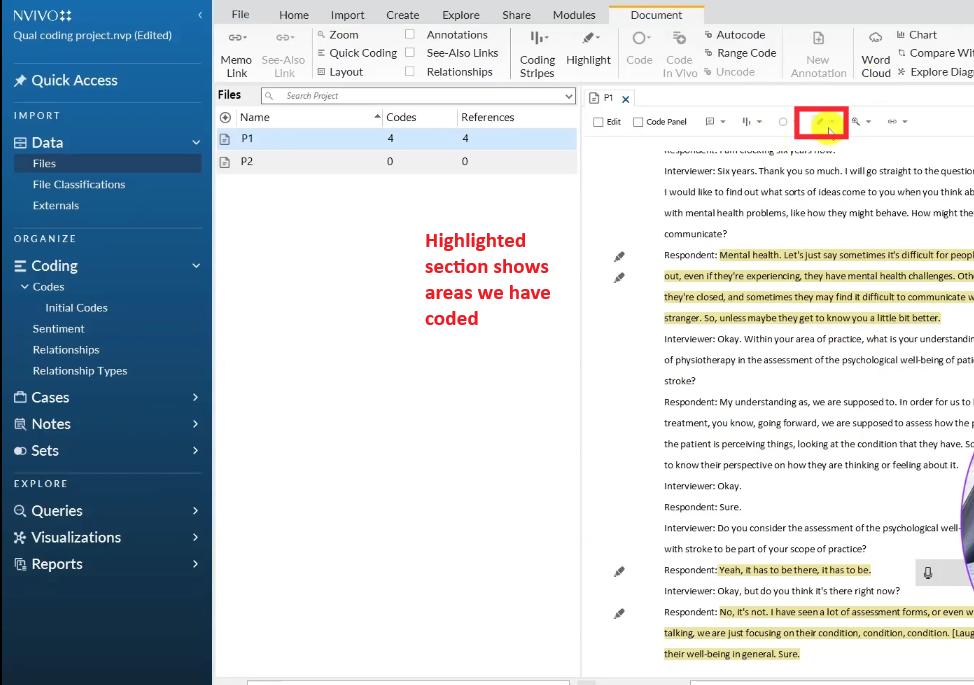Click the add column plus icon beside Name
Image resolution: width=974 pixels, height=685 pixels.
click(225, 118)
